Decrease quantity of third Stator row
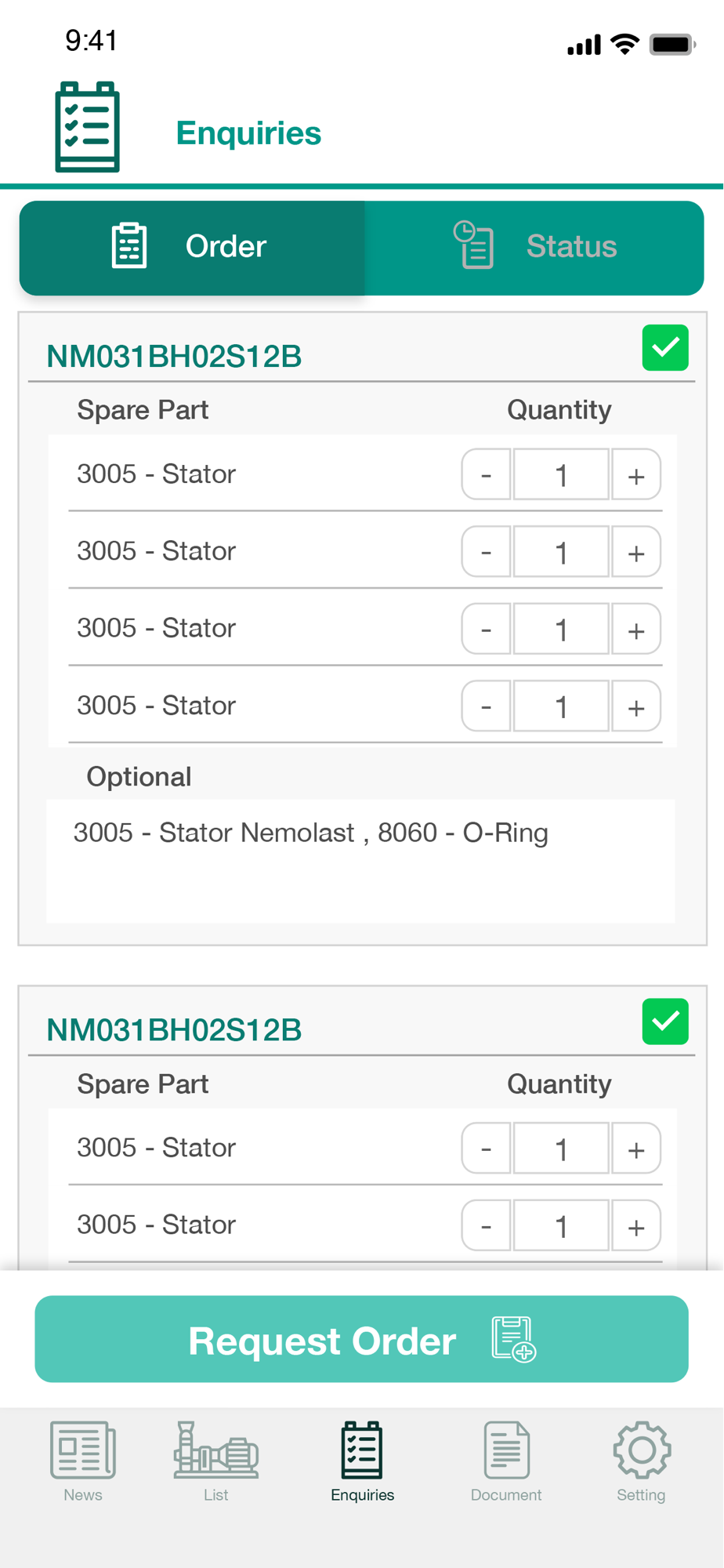The height and width of the screenshot is (1568, 724). [x=487, y=629]
